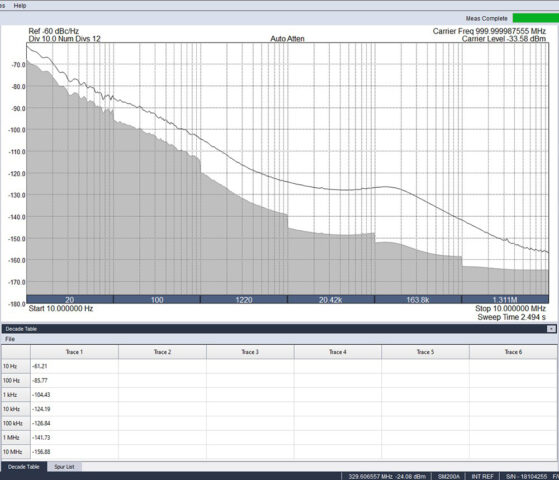Image resolution: width=559 pixels, height=480 pixels.
Task: Click the 100 kHz Trace 1 value cell
Action: [74, 423]
